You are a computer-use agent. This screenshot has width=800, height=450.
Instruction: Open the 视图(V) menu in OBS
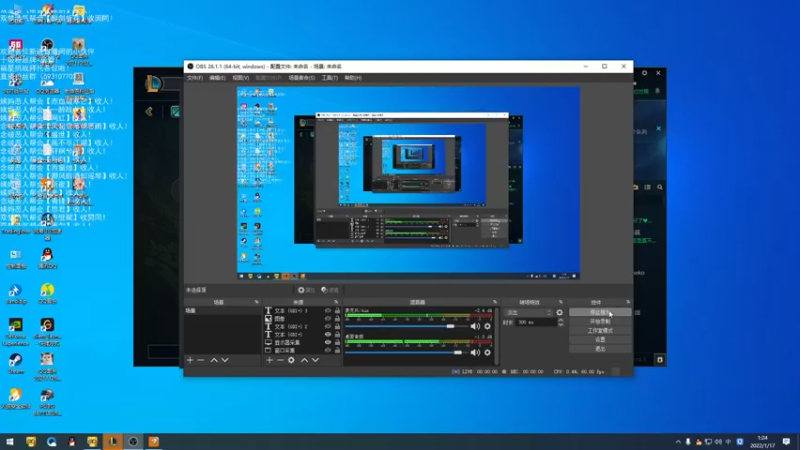click(240, 78)
